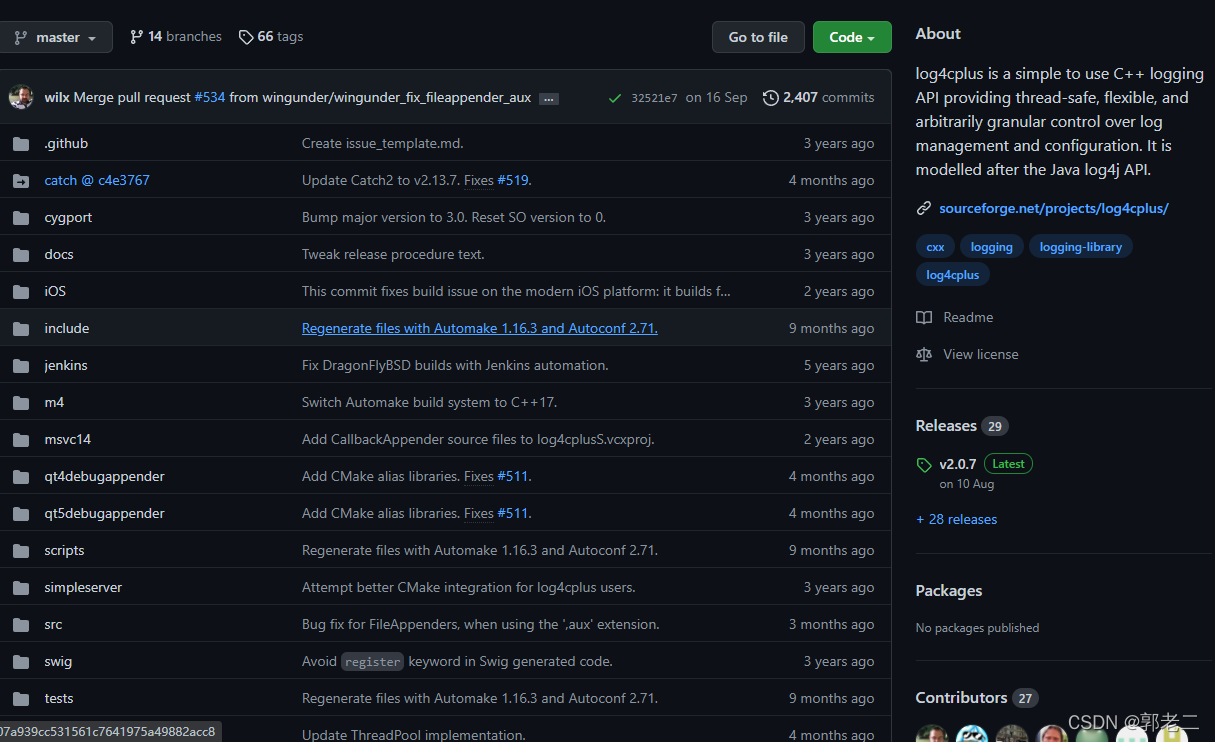
Task: Click the link chain icon beside sourceforge URL
Action: [924, 209]
